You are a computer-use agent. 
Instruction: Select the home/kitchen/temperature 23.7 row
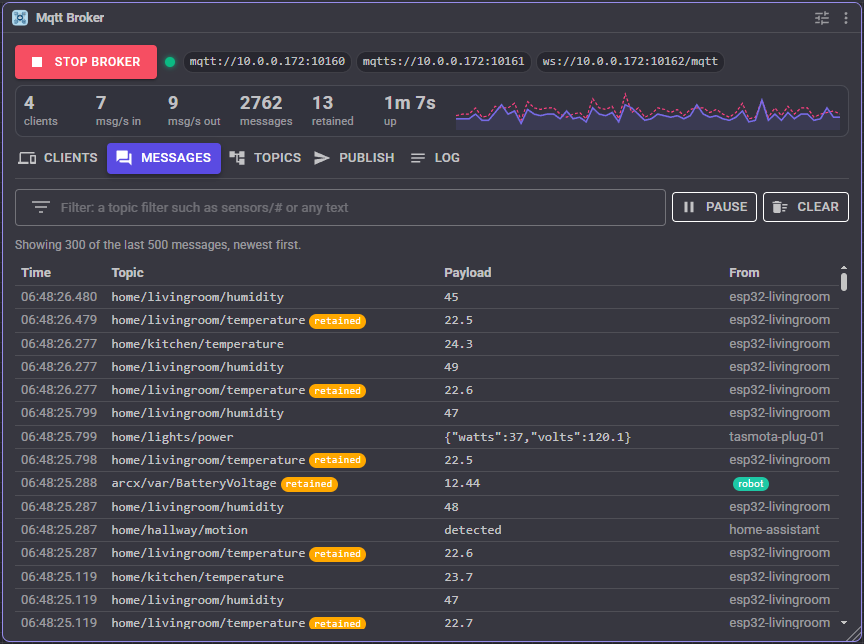tap(427, 577)
